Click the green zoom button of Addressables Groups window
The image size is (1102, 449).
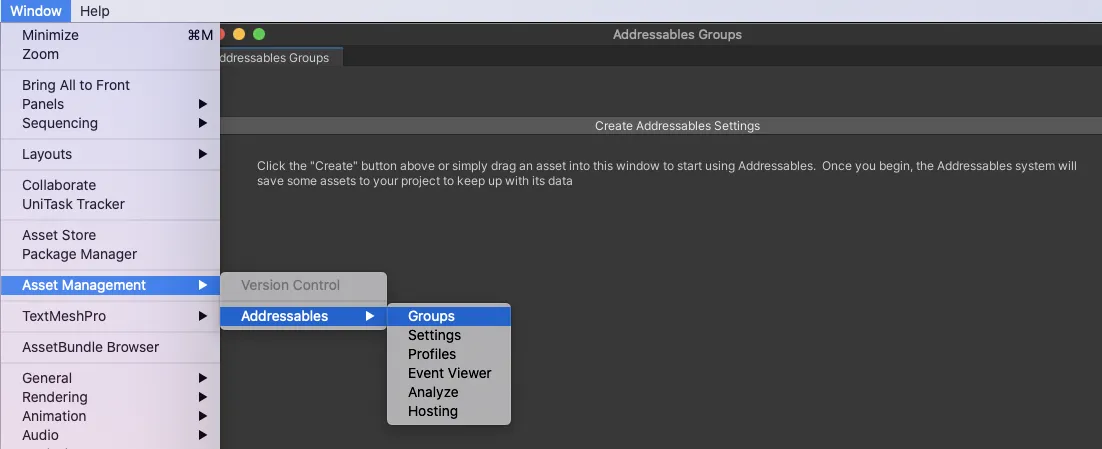pos(259,34)
